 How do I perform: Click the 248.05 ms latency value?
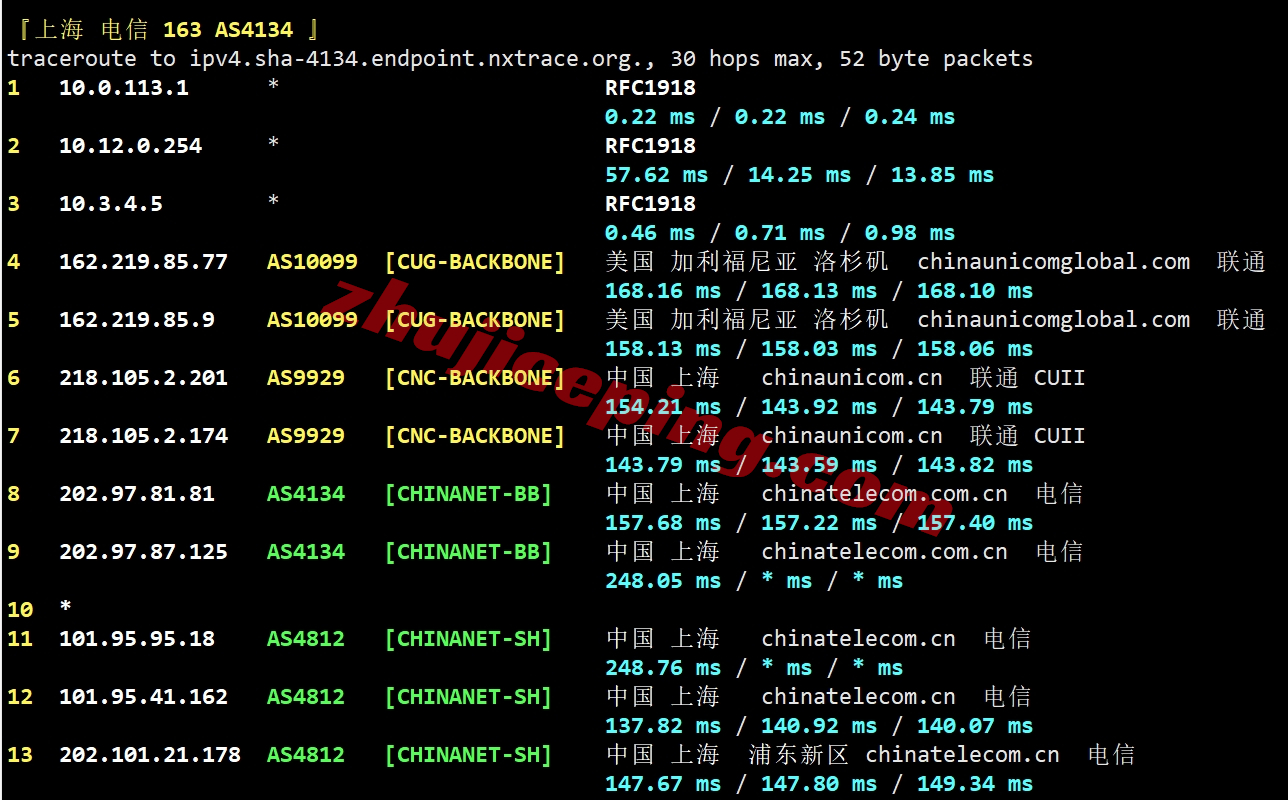point(663,581)
